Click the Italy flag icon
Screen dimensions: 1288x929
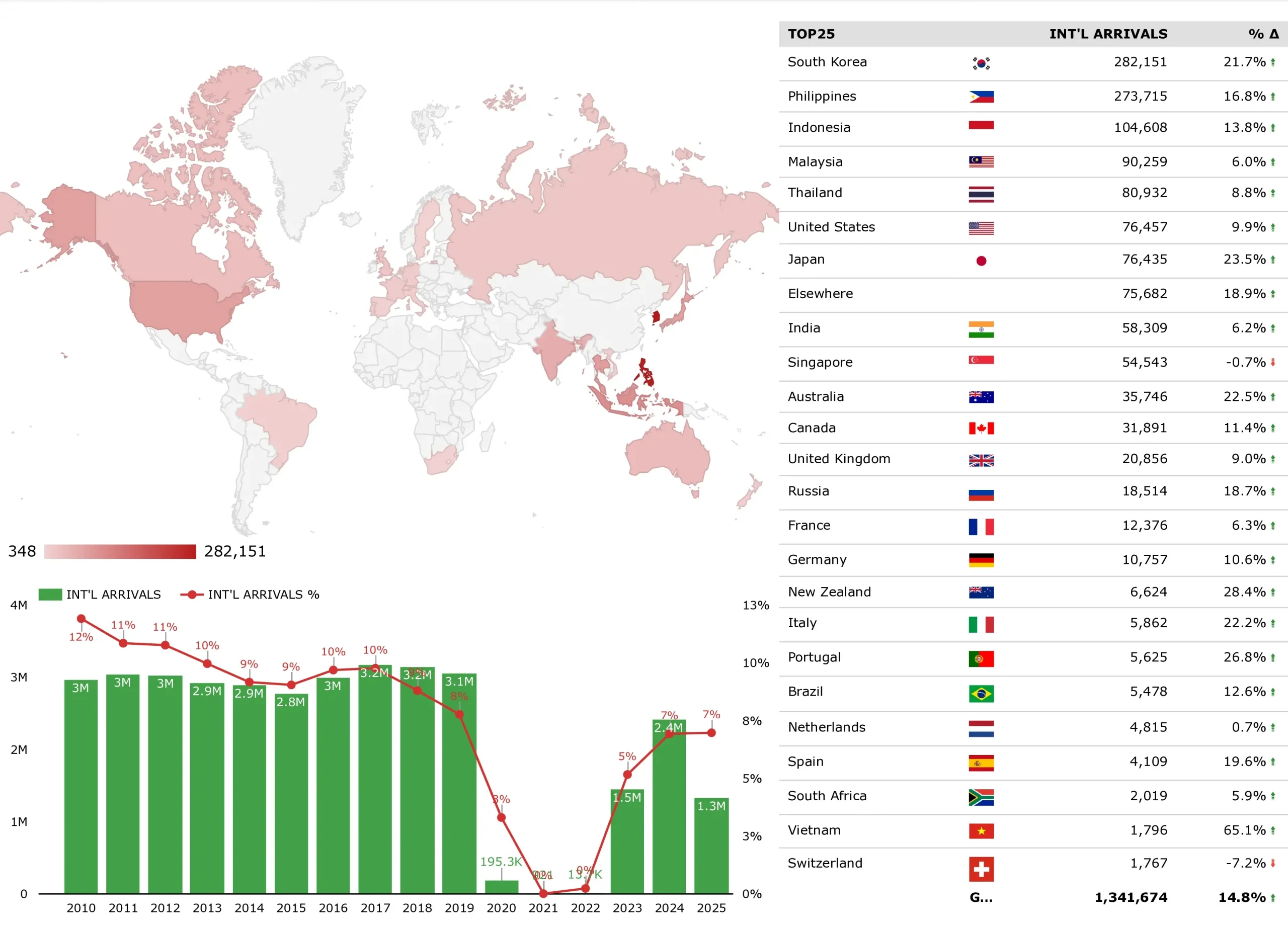981,625
